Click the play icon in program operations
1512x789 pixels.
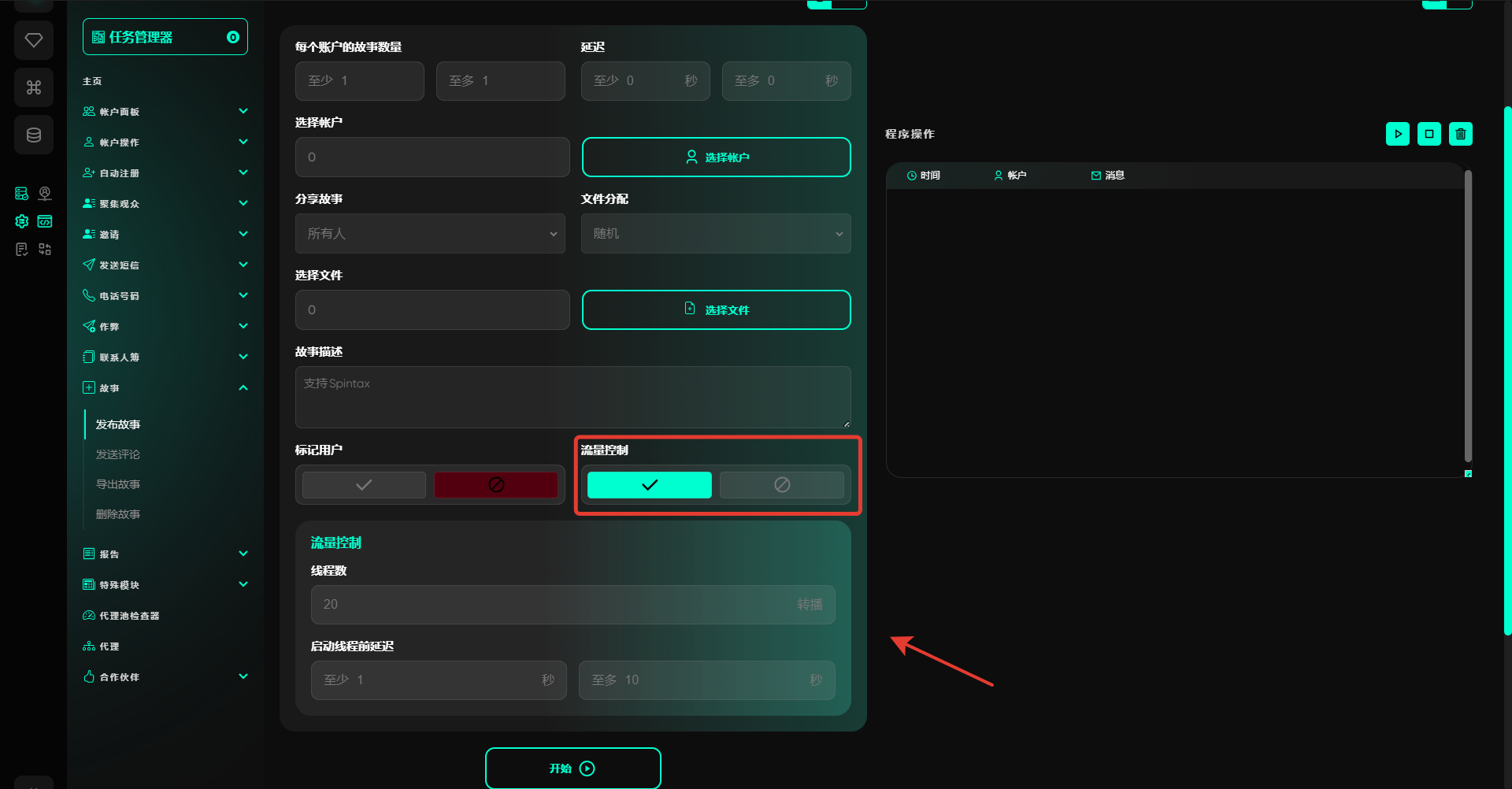1397,134
